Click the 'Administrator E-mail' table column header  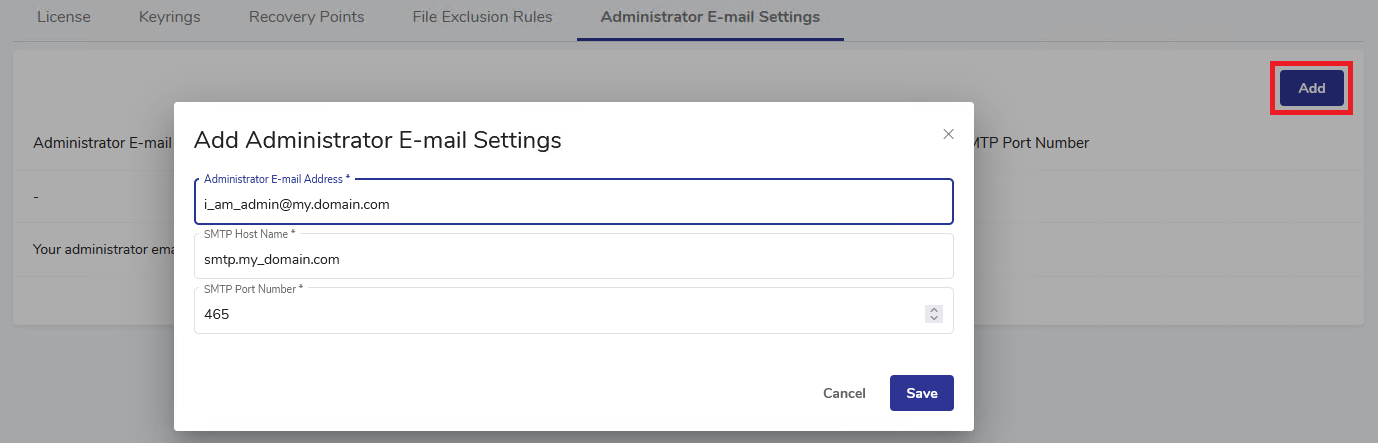pyautogui.click(x=102, y=143)
